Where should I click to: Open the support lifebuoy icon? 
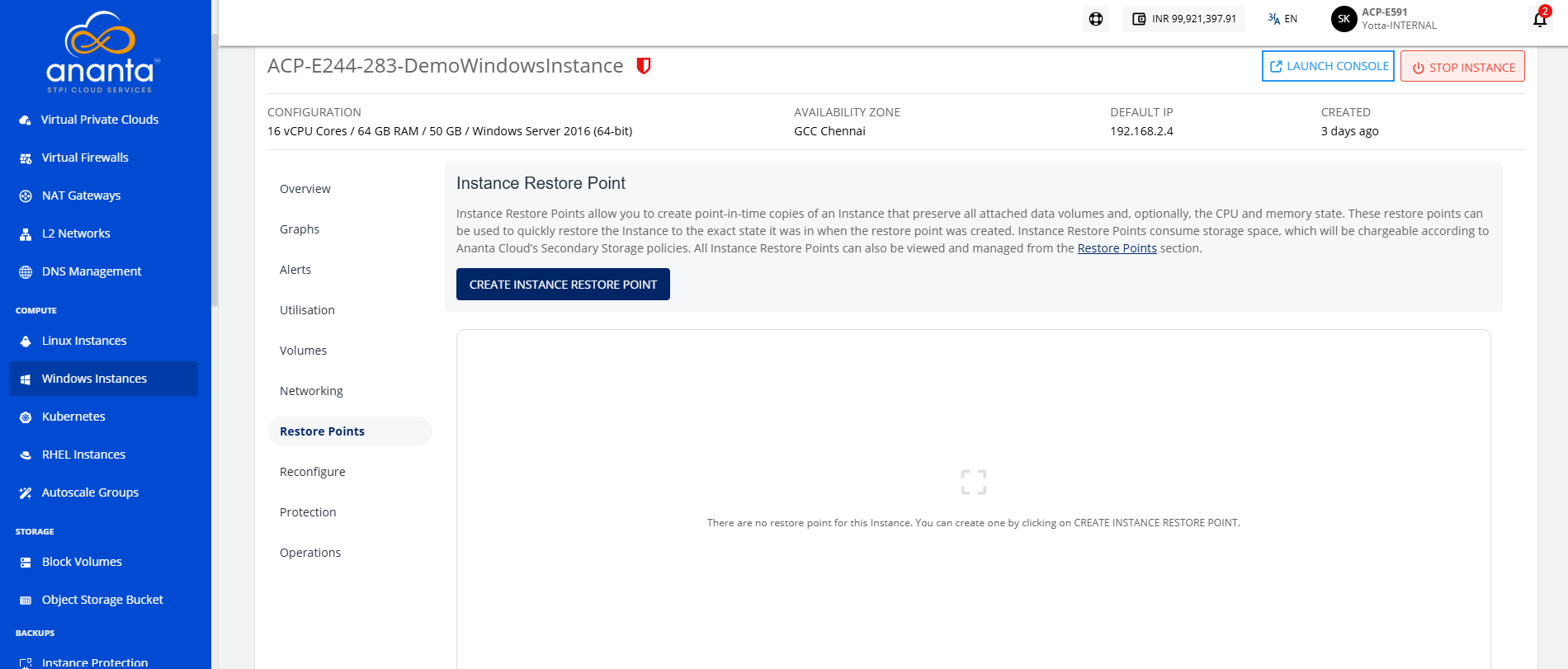tap(1096, 19)
